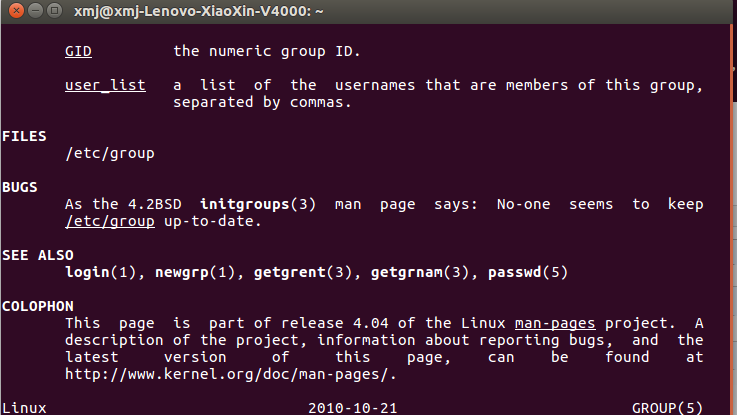Viewport: 737px width, 415px height.
Task: Click the initgroups(3) reference
Action: [258, 204]
